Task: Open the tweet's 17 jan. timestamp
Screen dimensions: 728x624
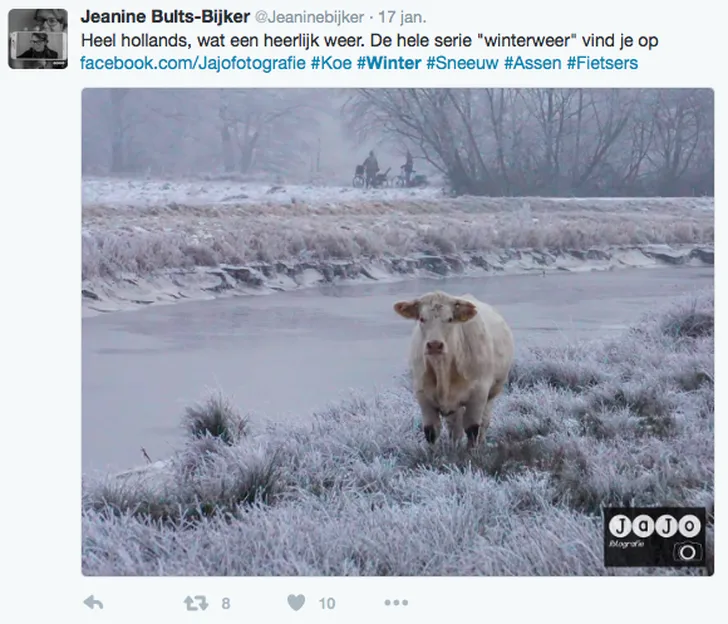Action: tap(402, 17)
